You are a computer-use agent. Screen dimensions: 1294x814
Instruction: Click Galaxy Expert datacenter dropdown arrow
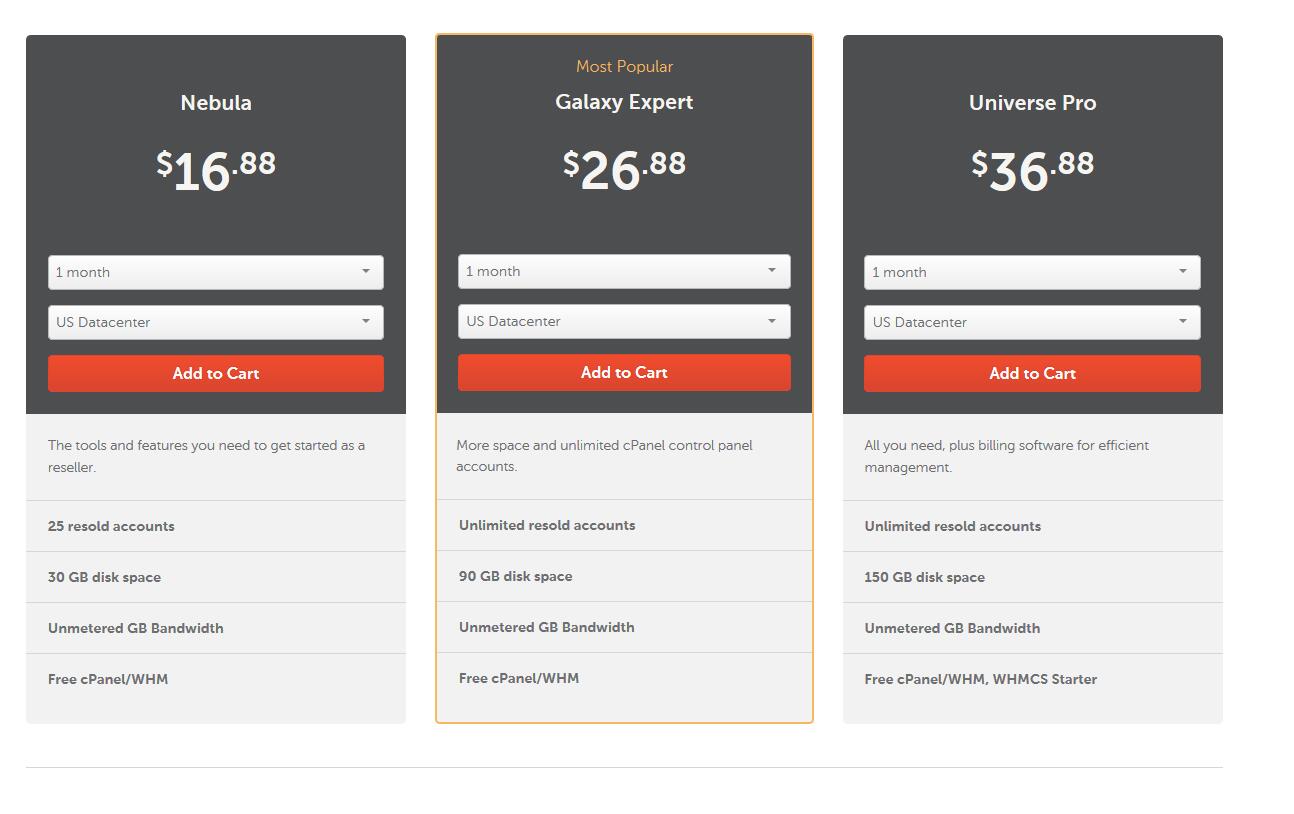pos(772,320)
